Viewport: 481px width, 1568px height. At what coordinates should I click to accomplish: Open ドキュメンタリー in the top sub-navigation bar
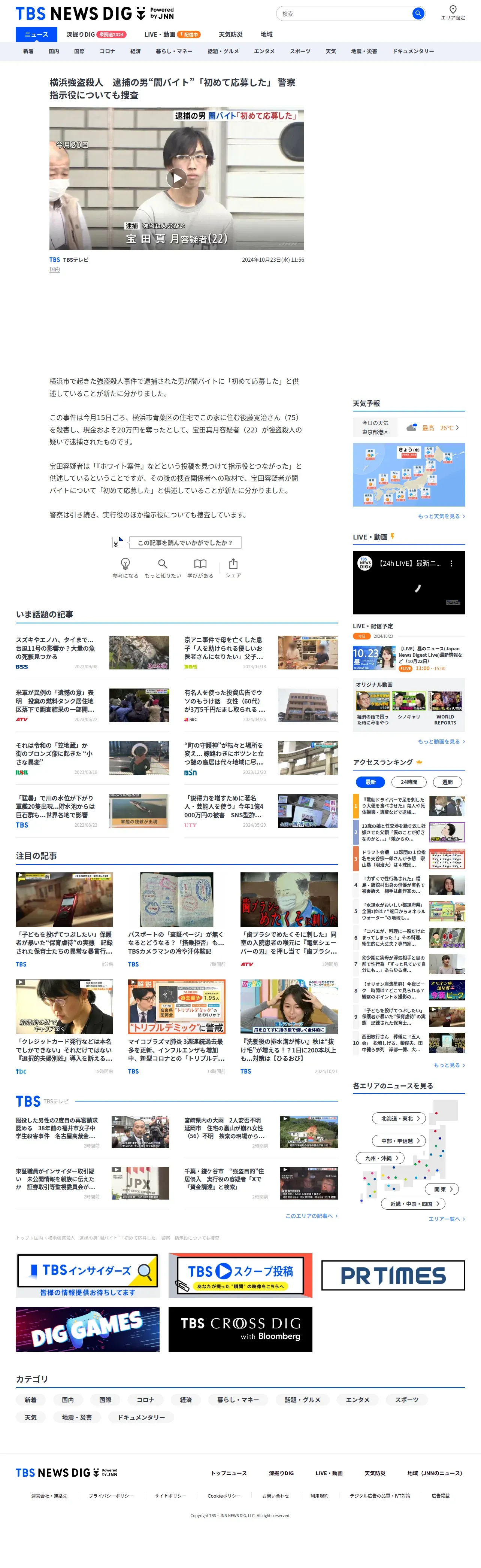[x=413, y=51]
